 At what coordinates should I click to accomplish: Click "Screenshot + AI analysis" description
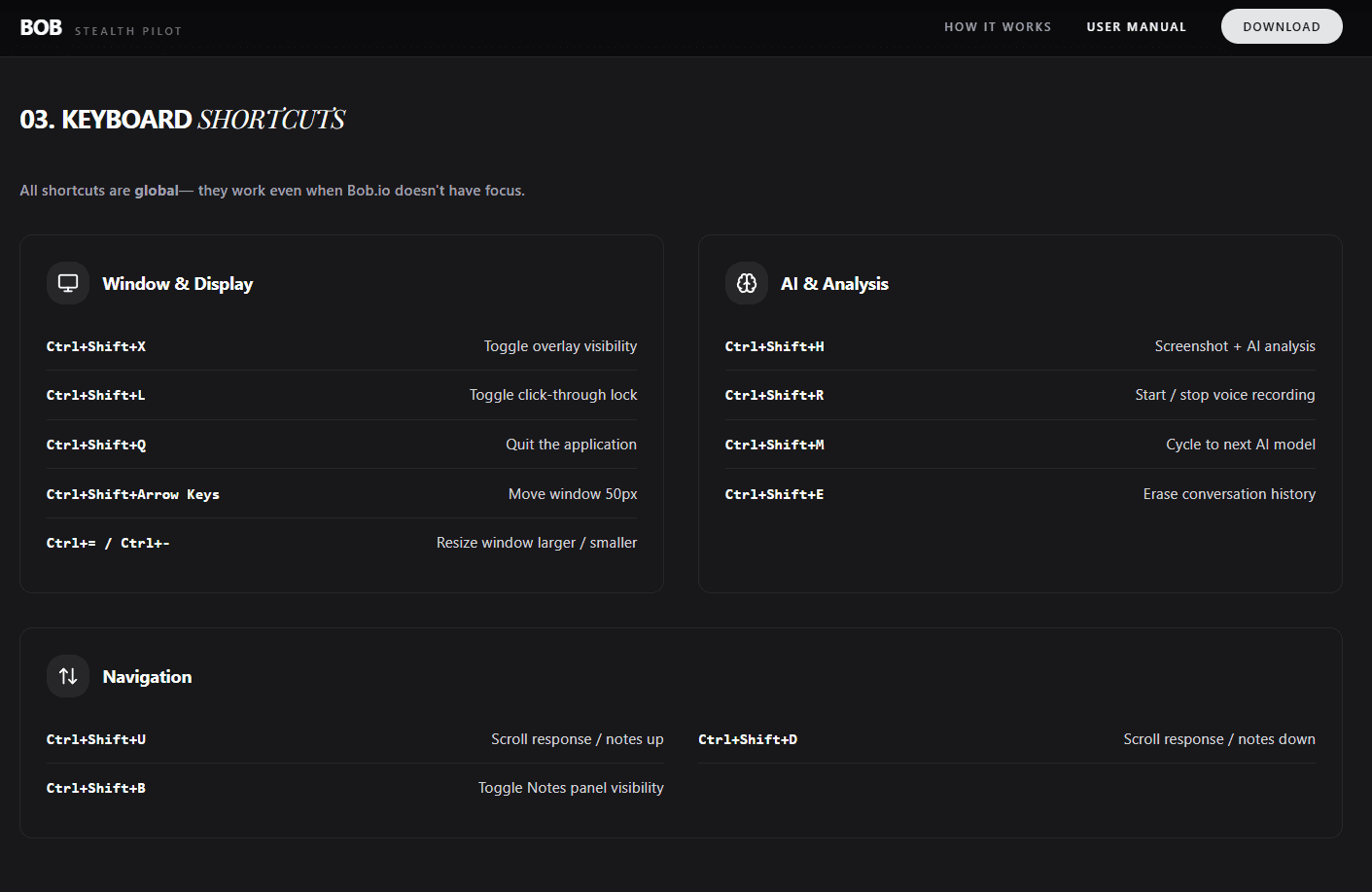point(1235,346)
